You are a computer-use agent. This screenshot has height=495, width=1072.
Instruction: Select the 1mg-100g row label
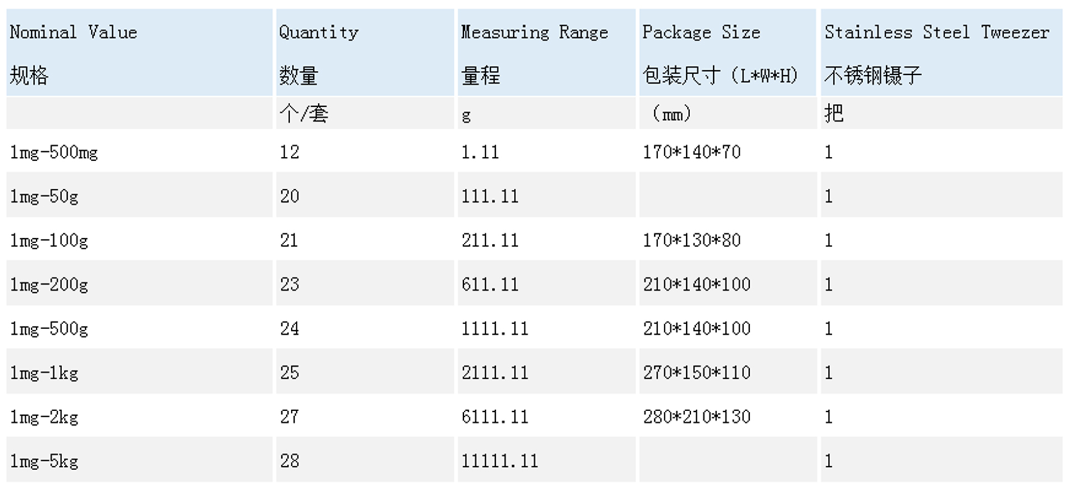(139, 240)
